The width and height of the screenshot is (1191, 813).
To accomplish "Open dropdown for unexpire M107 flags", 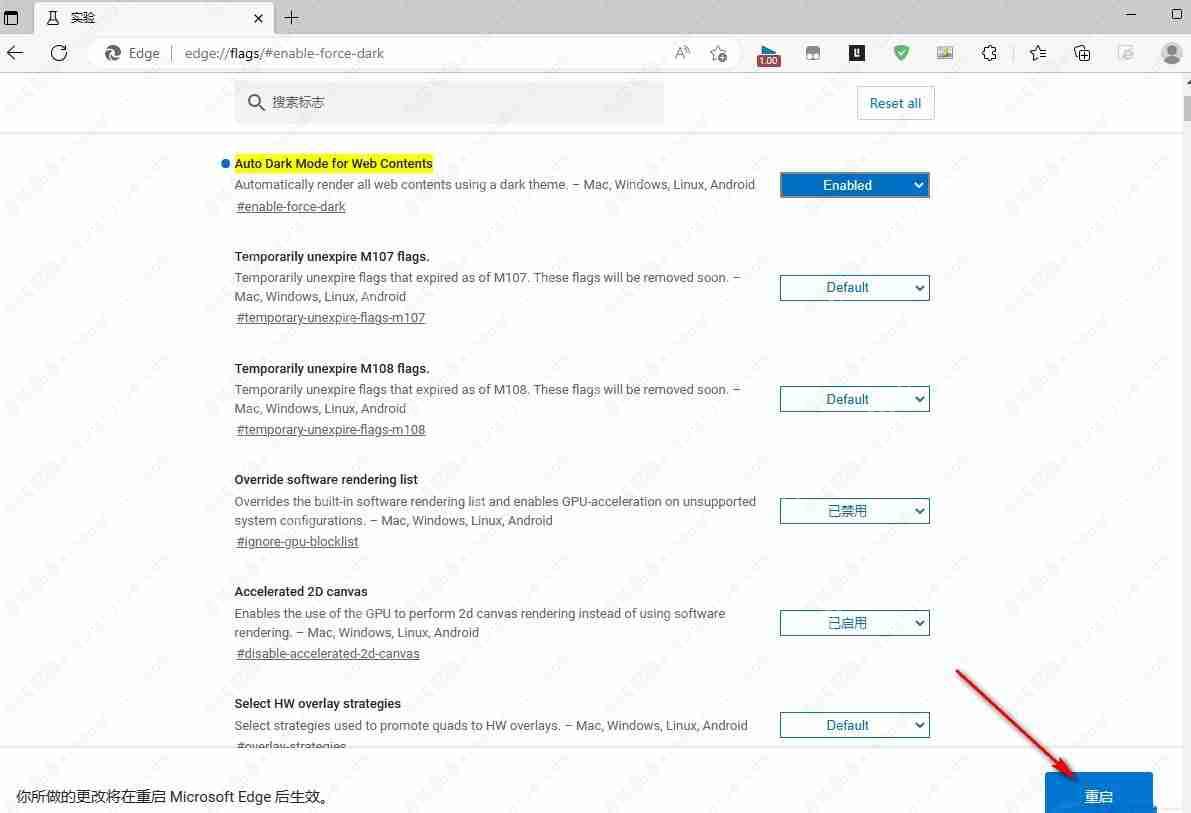I will (x=855, y=287).
